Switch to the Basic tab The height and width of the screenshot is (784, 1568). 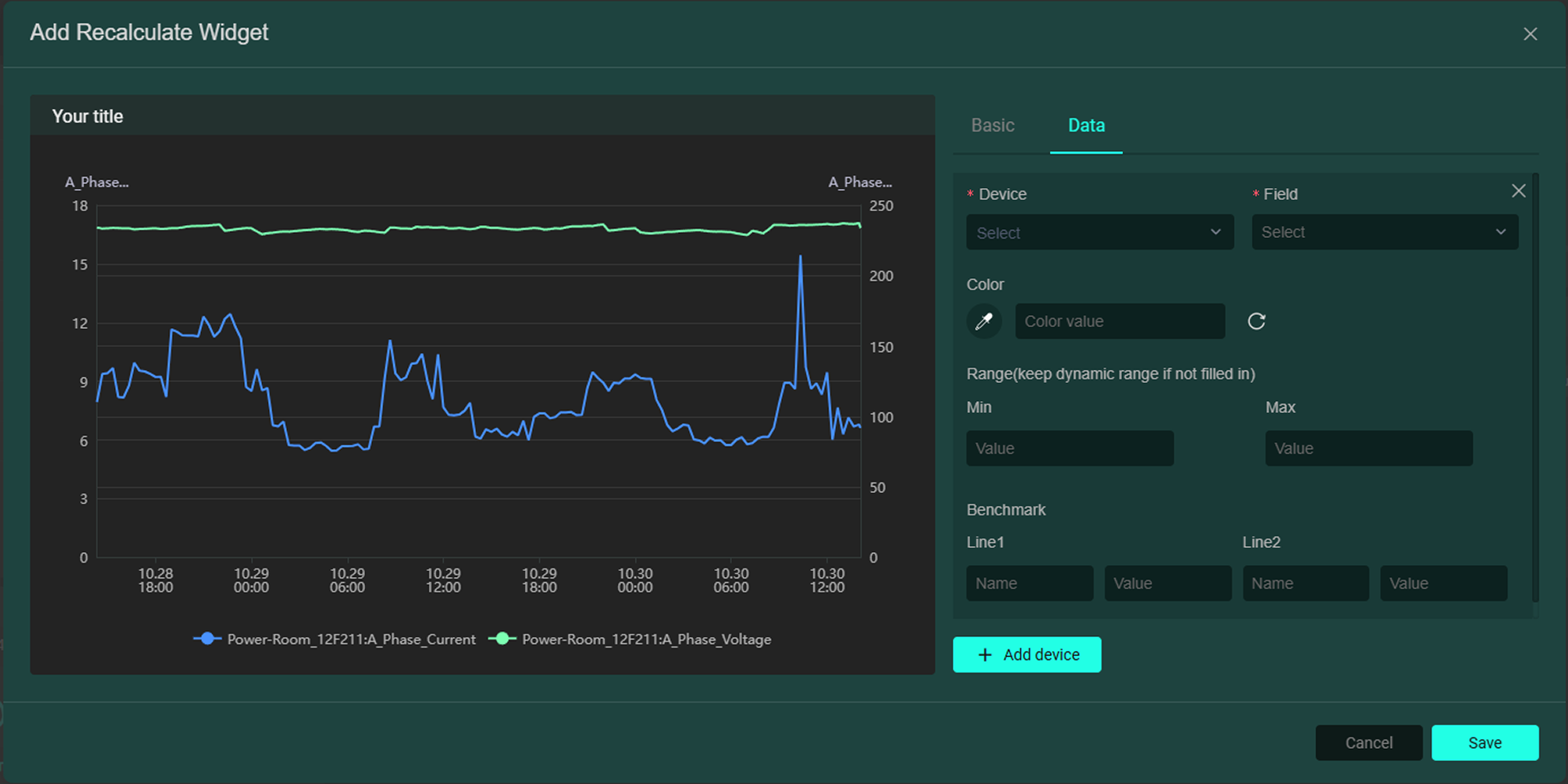[x=992, y=125]
